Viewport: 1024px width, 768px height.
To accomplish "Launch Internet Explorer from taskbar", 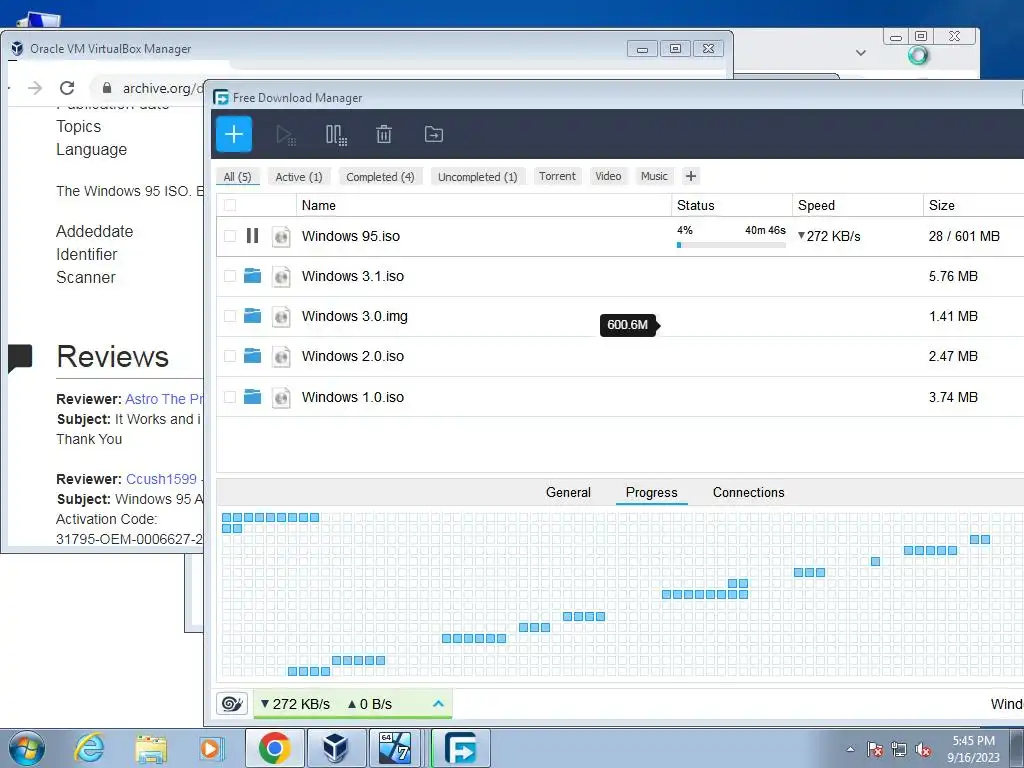I will tap(89, 748).
